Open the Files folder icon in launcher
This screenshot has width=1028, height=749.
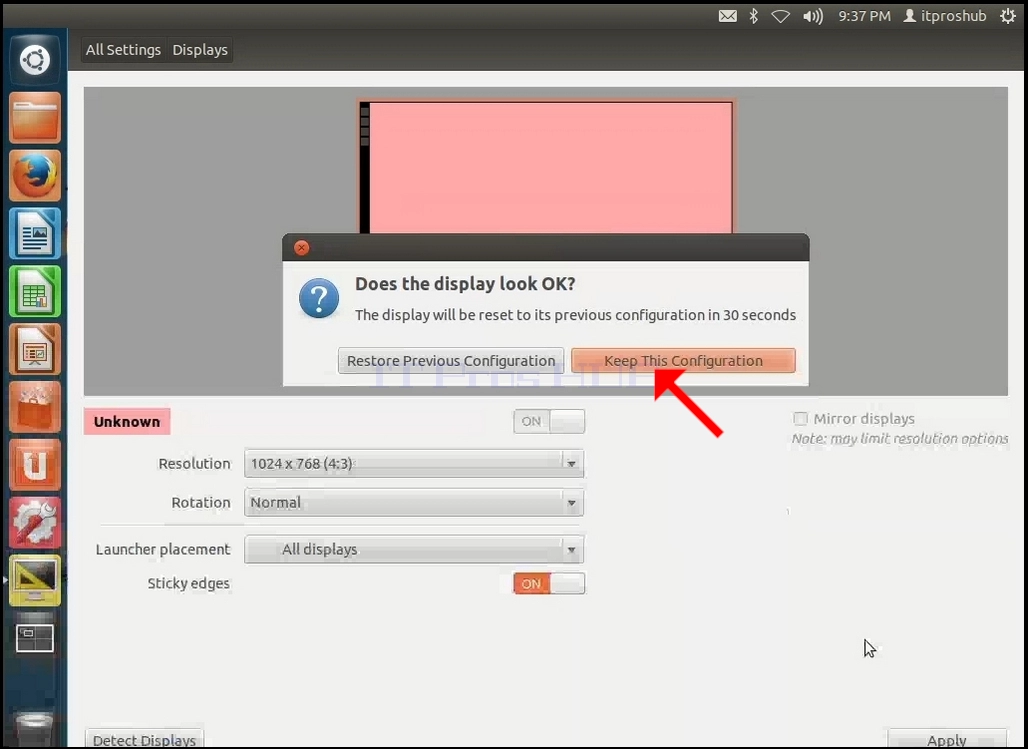click(x=35, y=118)
